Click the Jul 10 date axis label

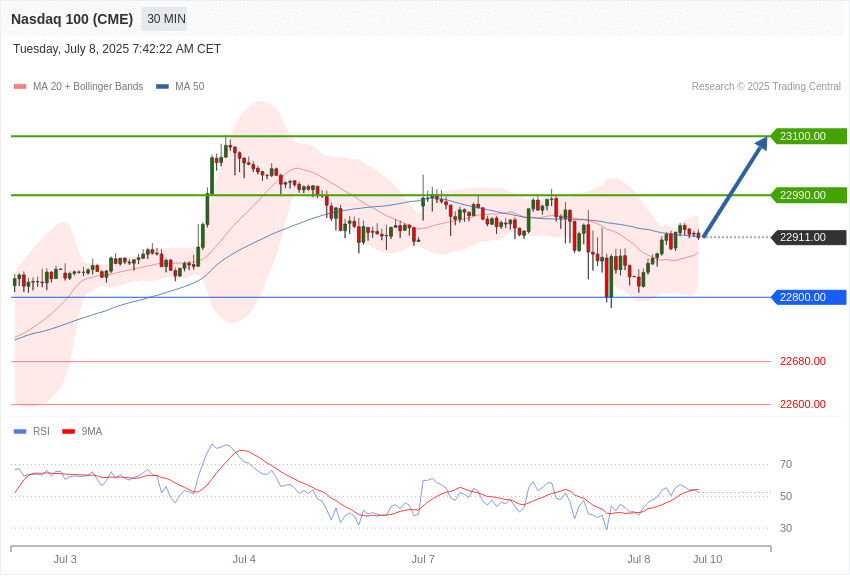tap(707, 559)
